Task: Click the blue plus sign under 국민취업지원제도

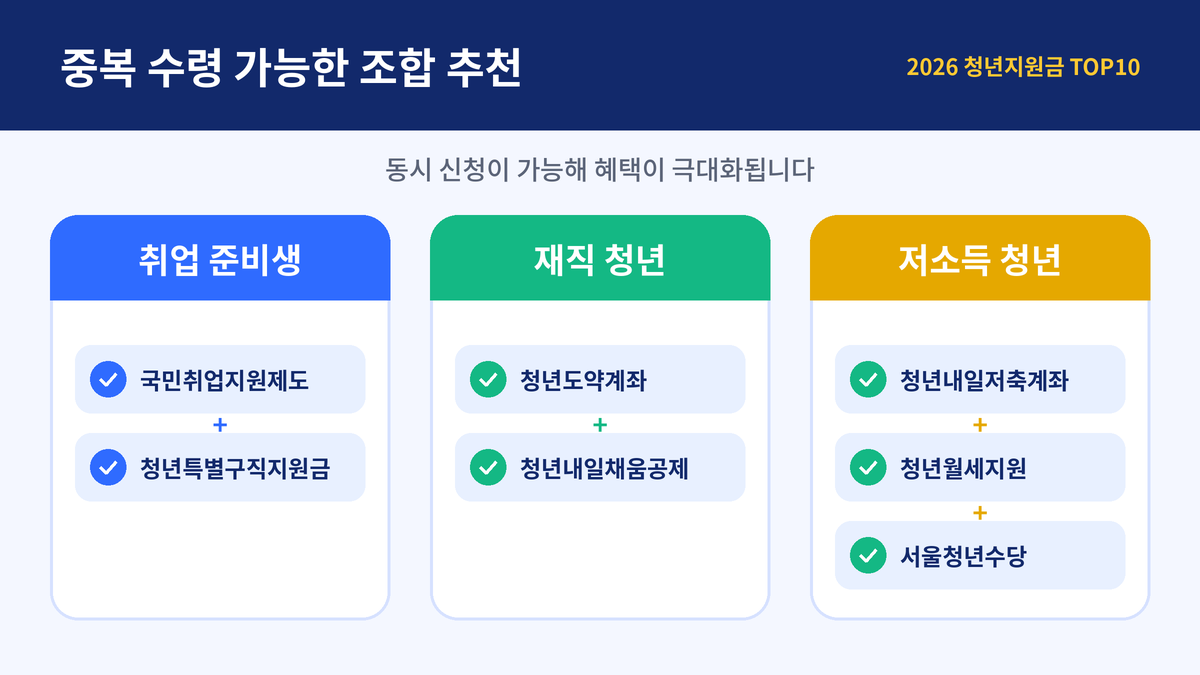Action: (x=220, y=424)
